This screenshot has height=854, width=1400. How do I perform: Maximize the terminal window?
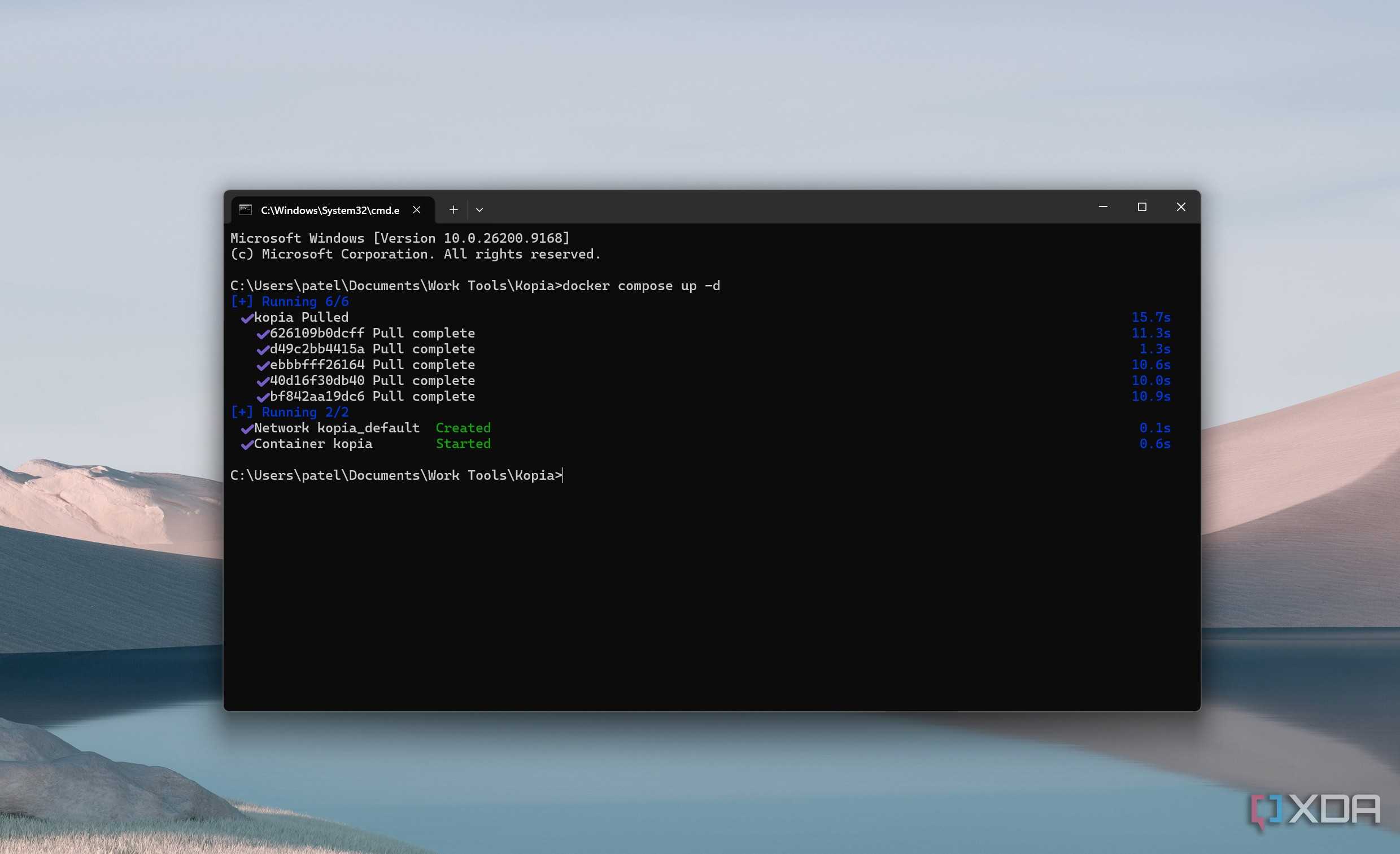coord(1142,207)
